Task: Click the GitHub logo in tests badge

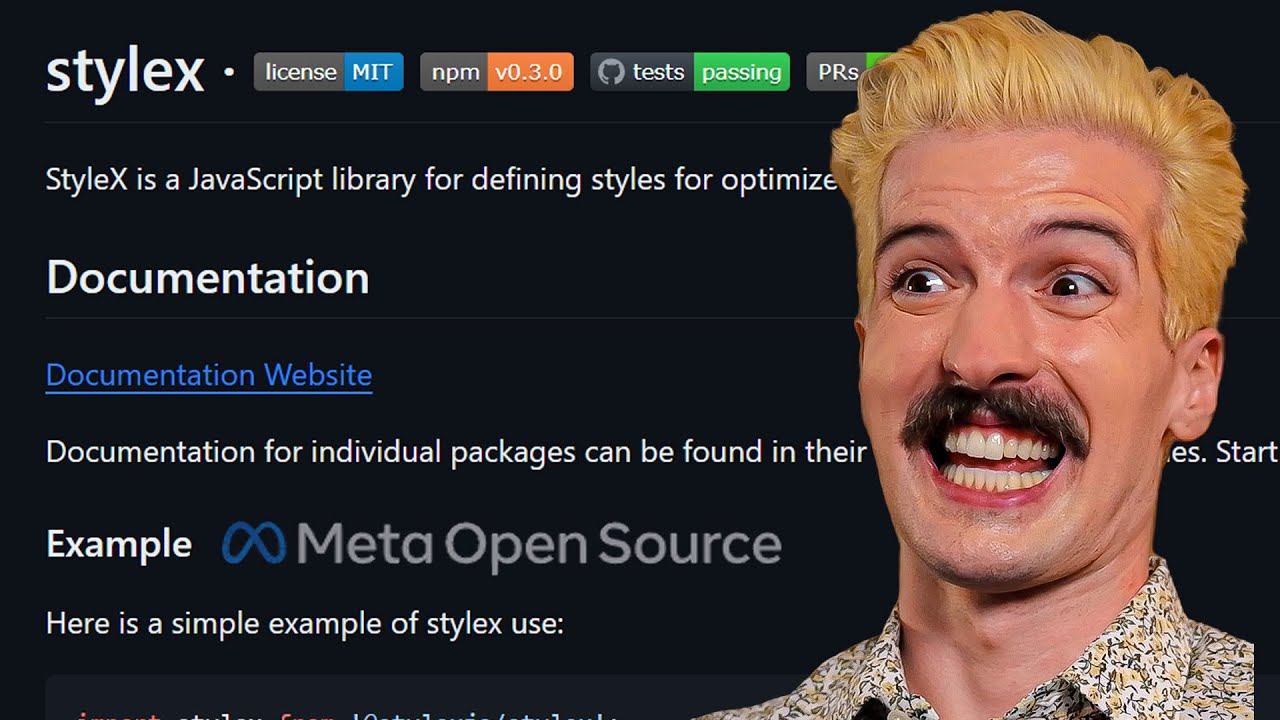Action: point(611,72)
